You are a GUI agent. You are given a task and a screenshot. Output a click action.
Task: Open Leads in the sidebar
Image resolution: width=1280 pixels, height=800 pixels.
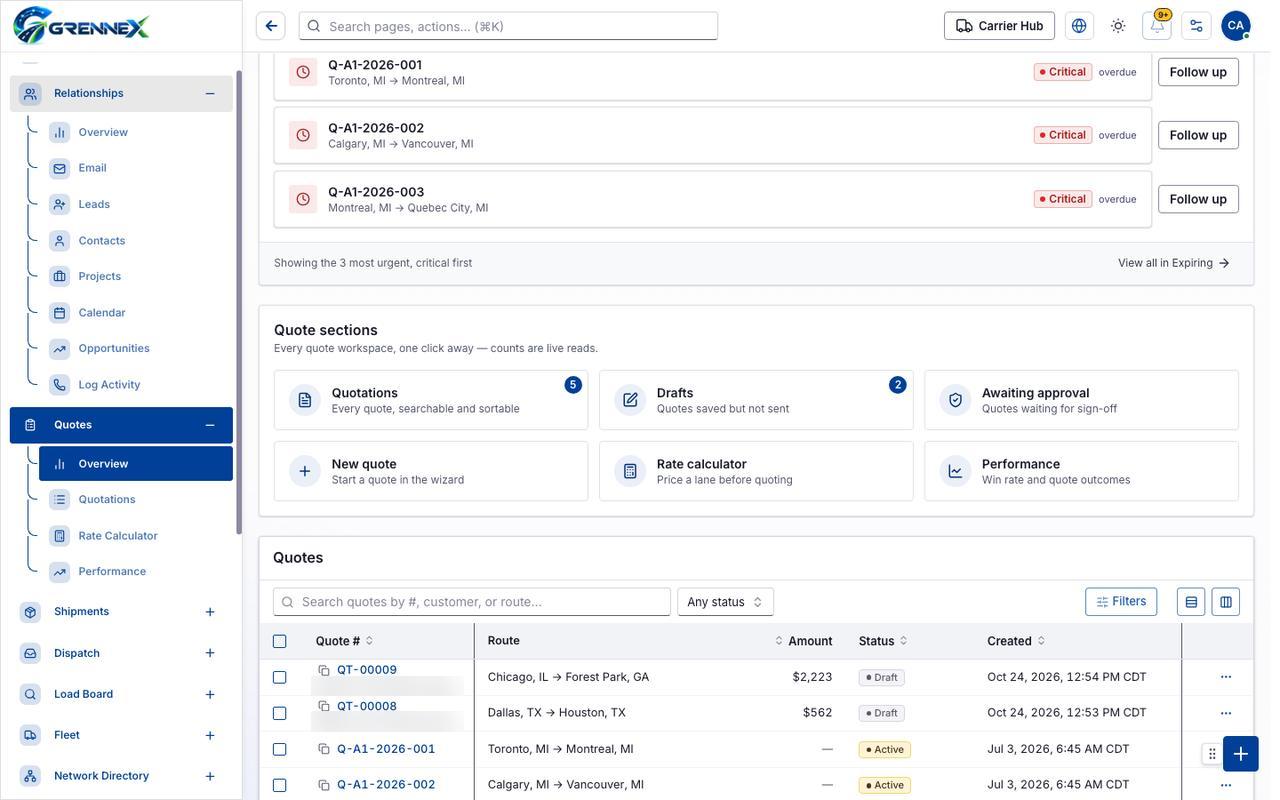coord(136,204)
